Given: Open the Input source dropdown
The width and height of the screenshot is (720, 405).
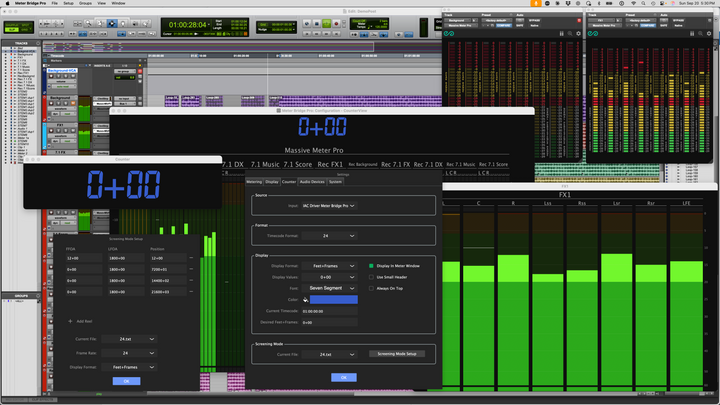Looking at the screenshot, I should (328, 206).
